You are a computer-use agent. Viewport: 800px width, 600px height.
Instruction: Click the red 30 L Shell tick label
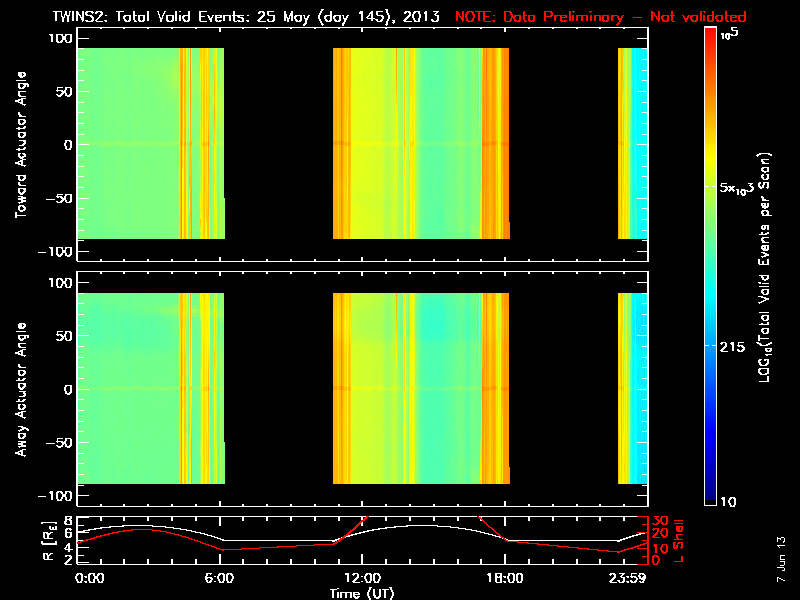pyautogui.click(x=660, y=521)
